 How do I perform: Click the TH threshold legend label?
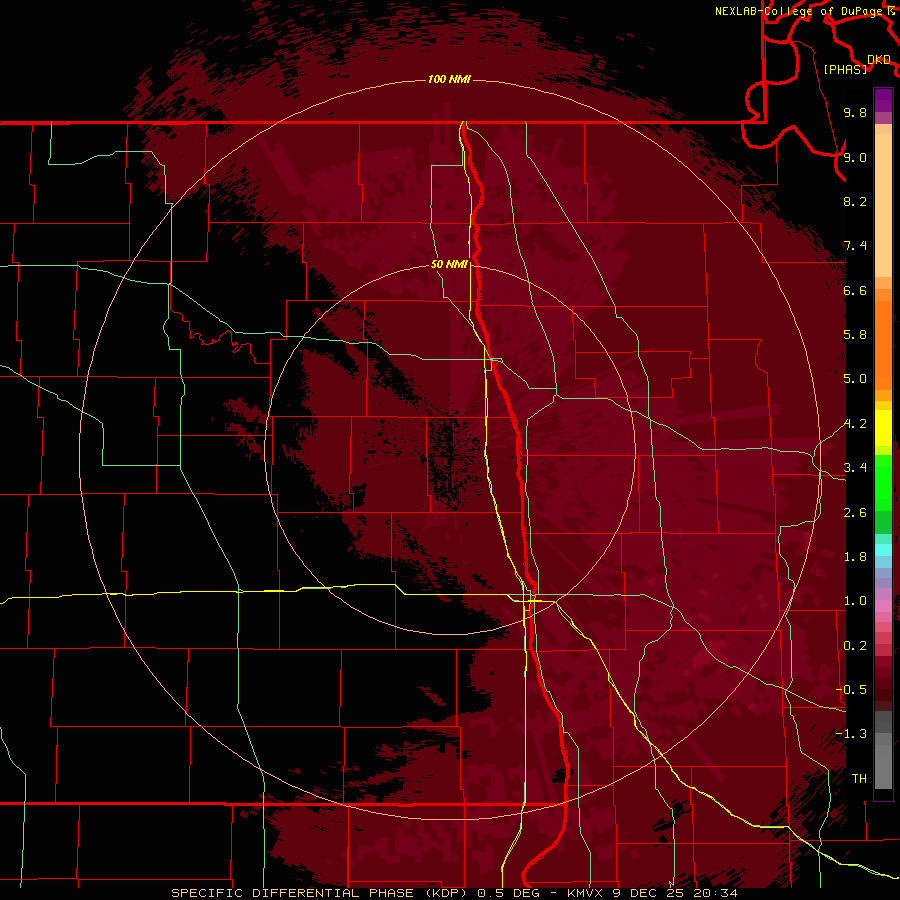tap(859, 779)
